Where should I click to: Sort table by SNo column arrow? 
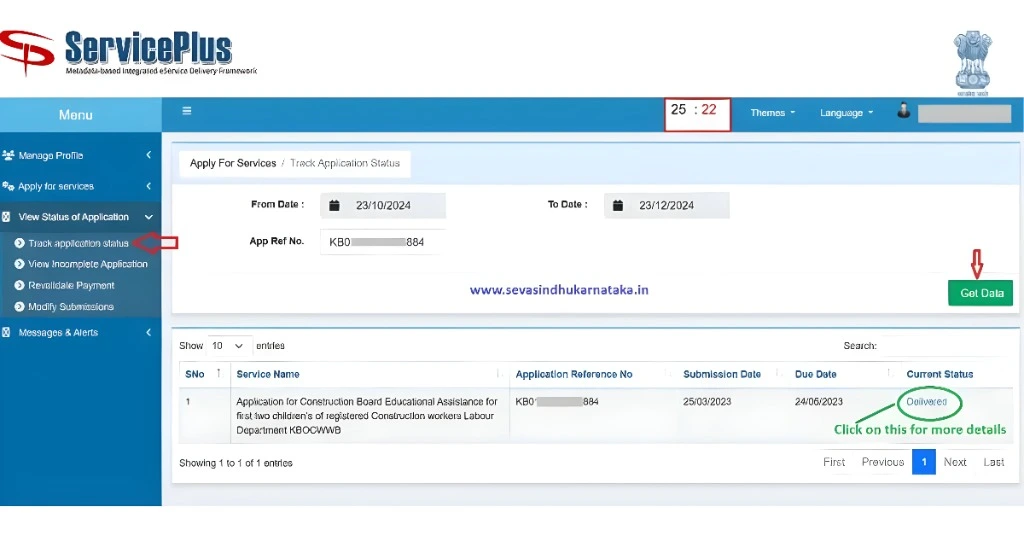pos(218,373)
